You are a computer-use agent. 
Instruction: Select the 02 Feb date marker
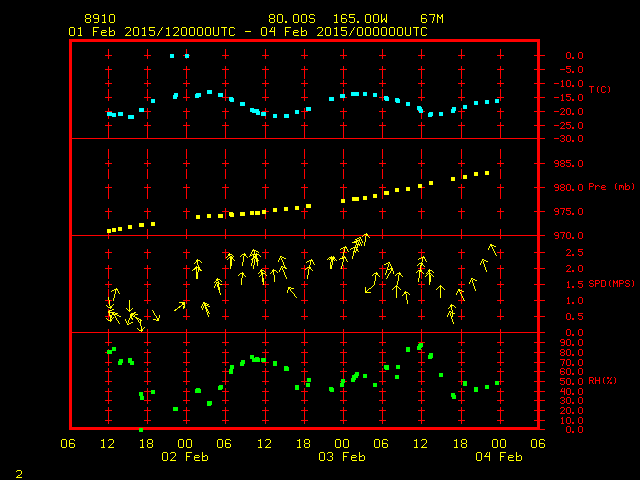pos(185,457)
